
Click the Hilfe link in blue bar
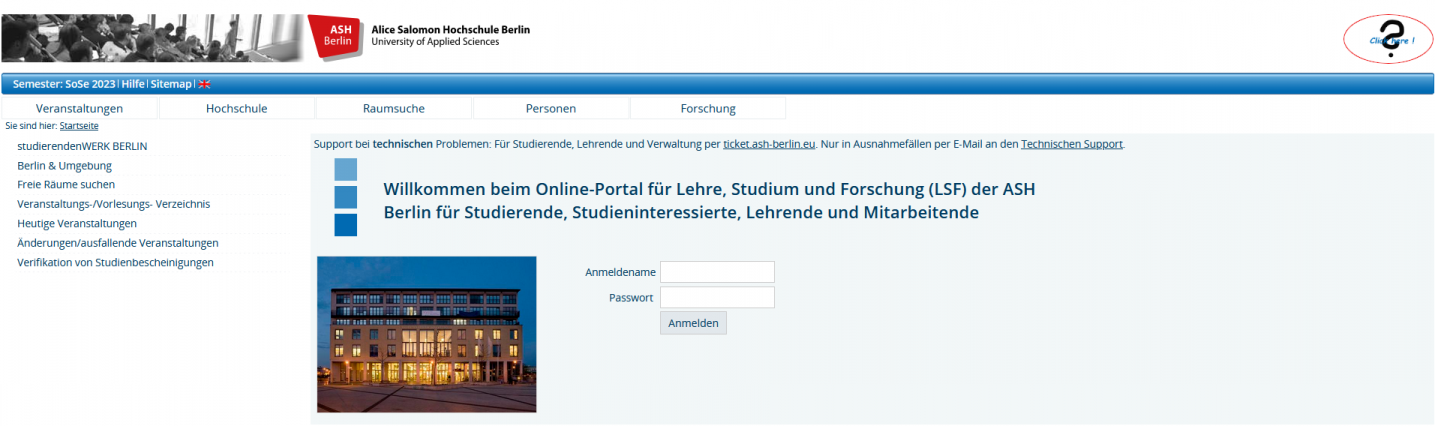point(133,84)
